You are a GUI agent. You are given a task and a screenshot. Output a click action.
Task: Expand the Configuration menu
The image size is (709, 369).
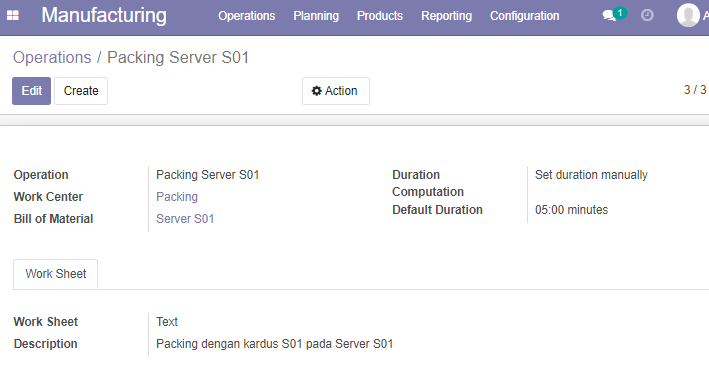pos(525,16)
